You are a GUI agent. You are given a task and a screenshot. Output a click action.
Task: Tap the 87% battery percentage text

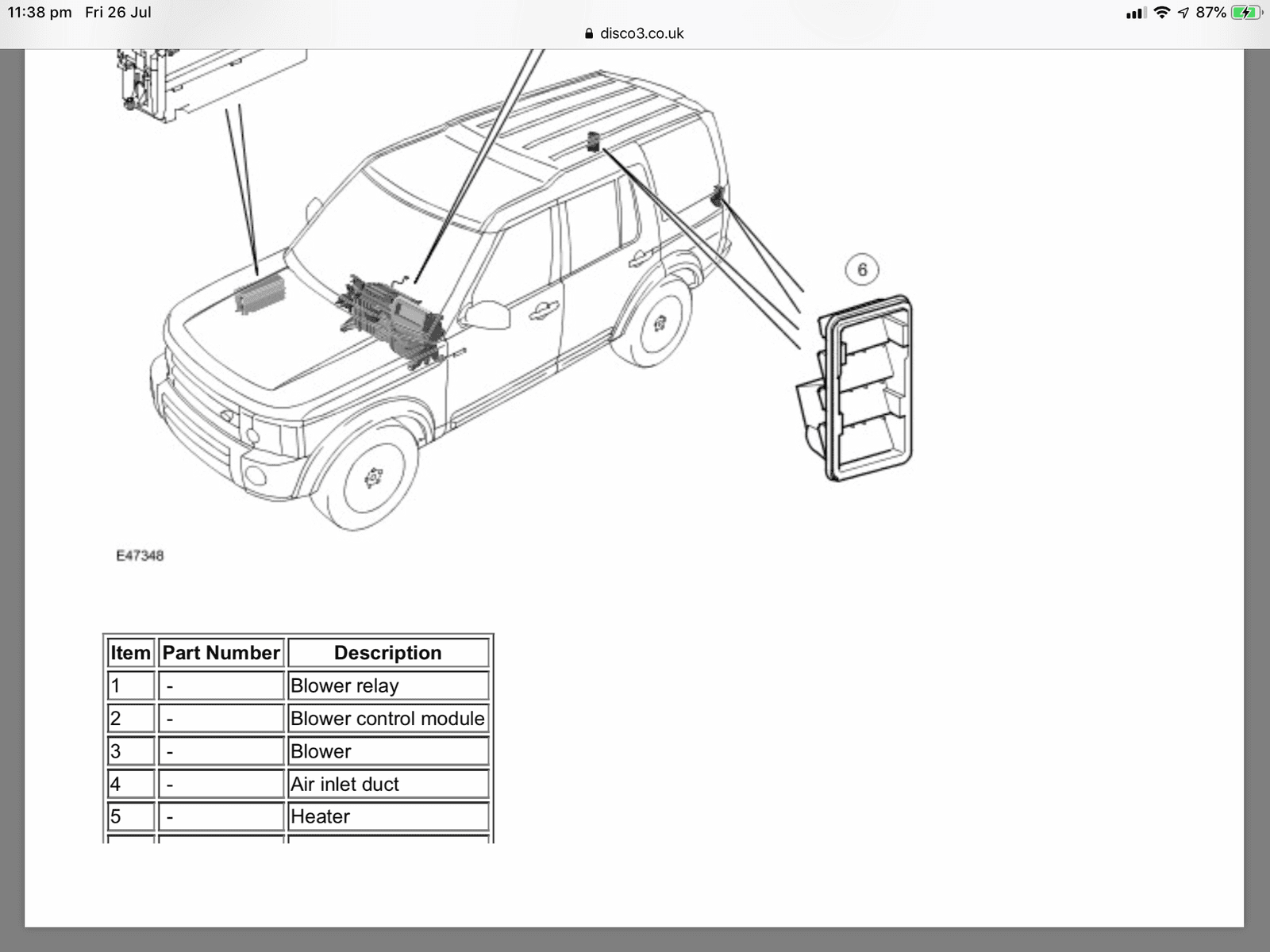point(1210,13)
